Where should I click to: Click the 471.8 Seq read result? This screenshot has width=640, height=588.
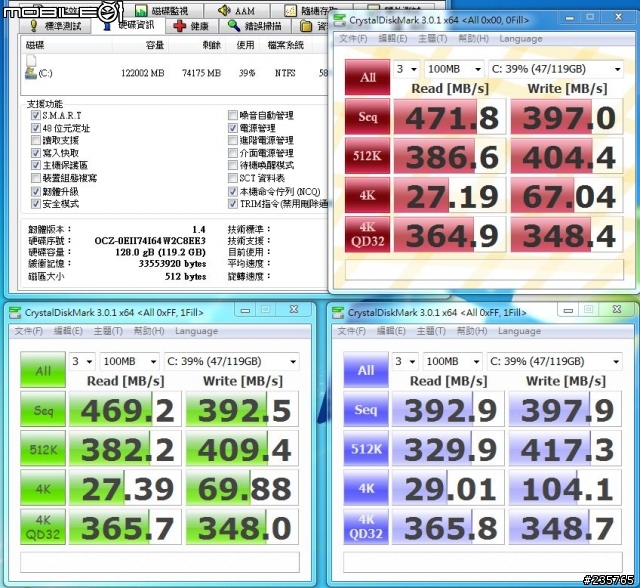(450, 117)
